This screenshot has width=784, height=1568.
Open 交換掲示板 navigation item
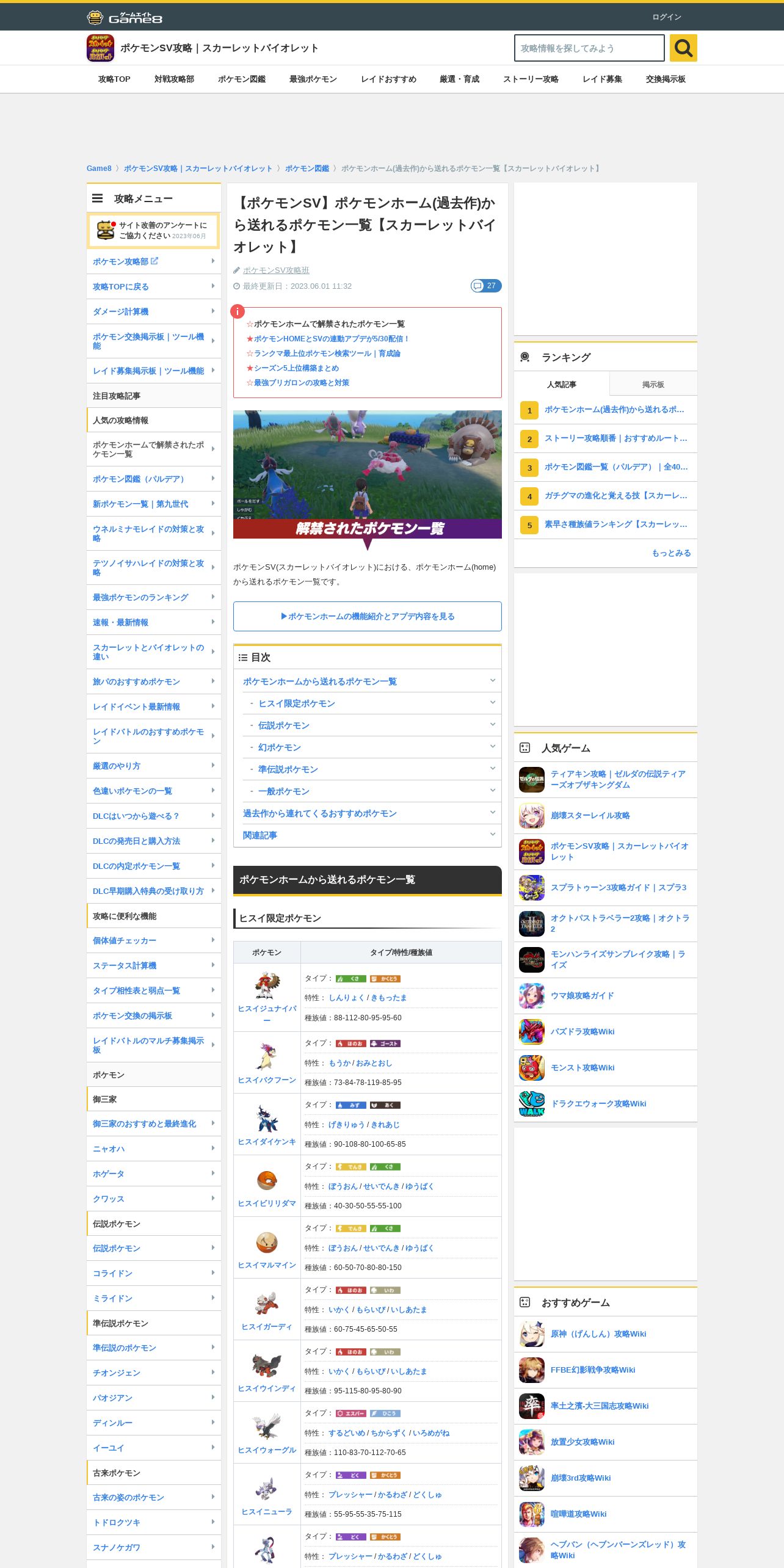(x=666, y=79)
